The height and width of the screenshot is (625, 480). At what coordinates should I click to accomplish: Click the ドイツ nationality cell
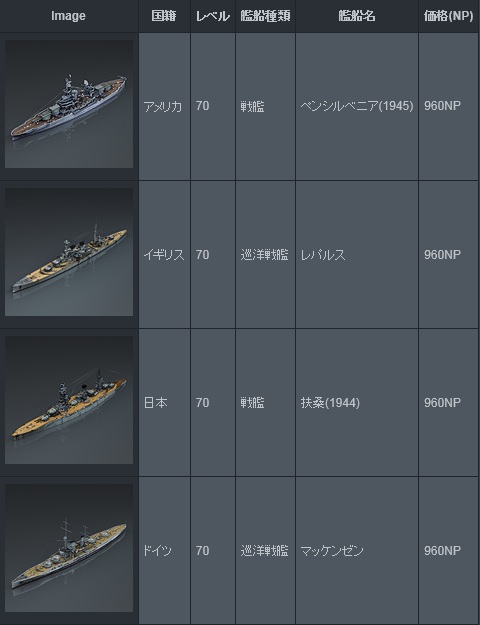[x=157, y=551]
